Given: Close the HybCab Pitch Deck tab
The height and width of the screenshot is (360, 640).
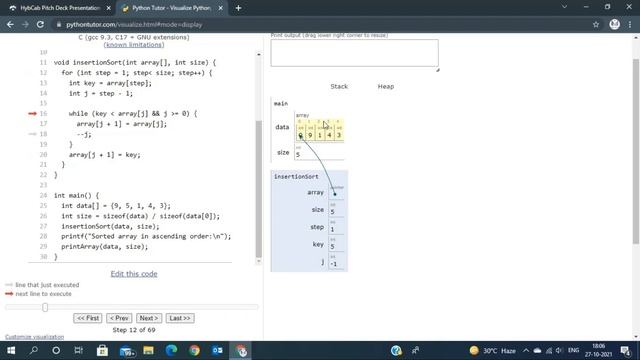Looking at the screenshot, I should pos(109,8).
